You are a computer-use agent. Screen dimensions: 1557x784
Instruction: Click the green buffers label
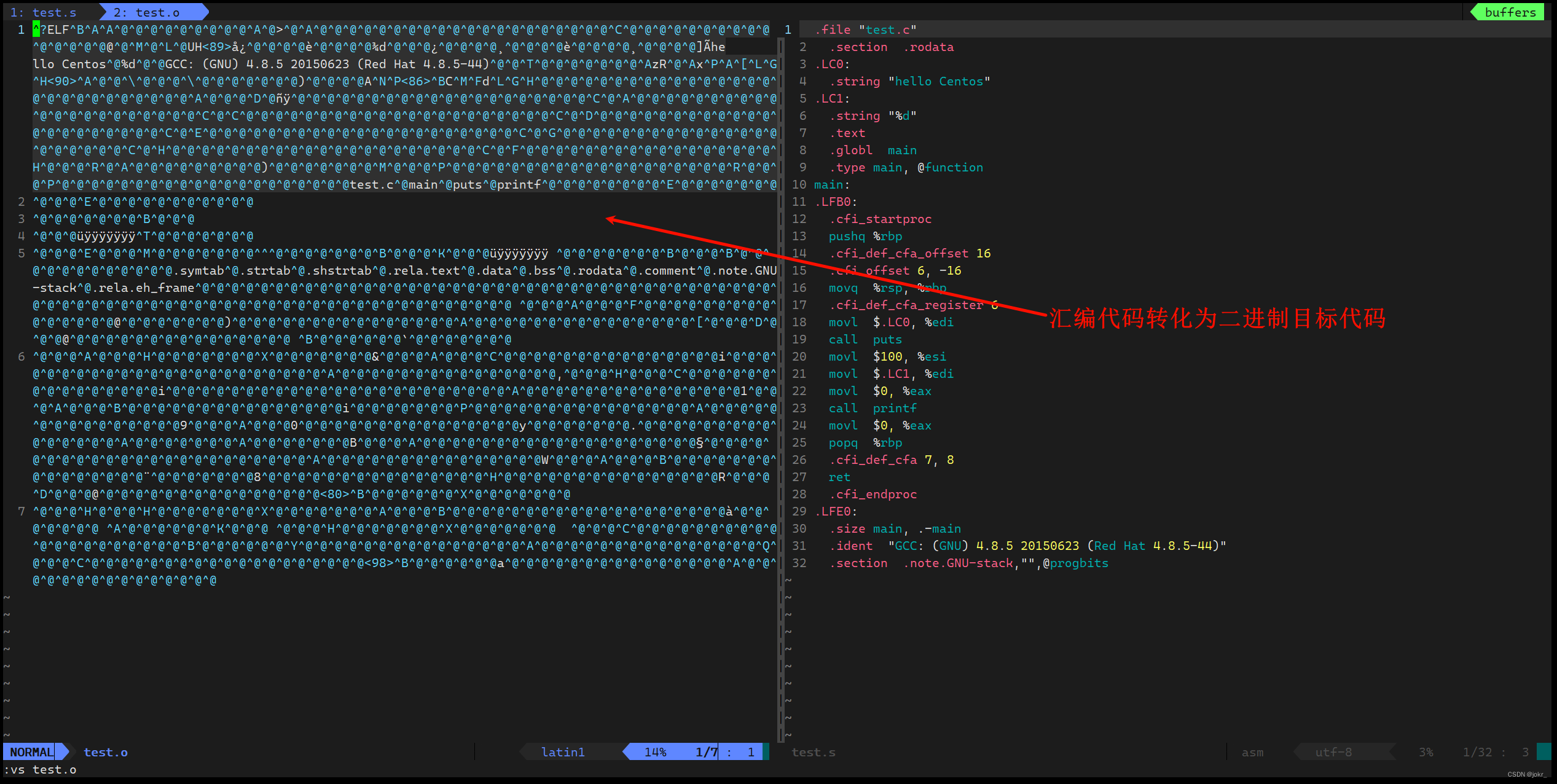pyautogui.click(x=1510, y=12)
